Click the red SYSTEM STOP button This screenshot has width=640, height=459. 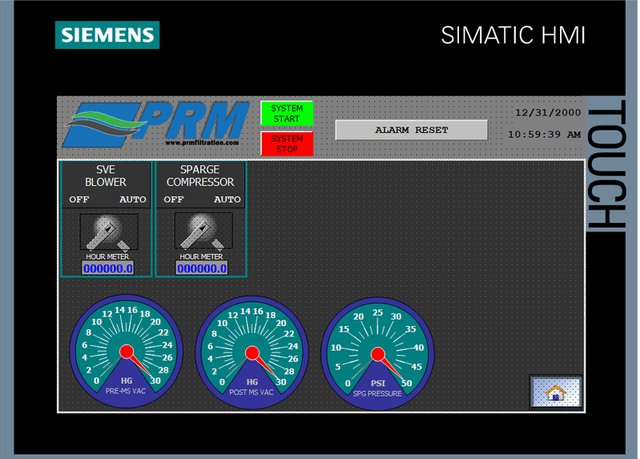[x=287, y=144]
